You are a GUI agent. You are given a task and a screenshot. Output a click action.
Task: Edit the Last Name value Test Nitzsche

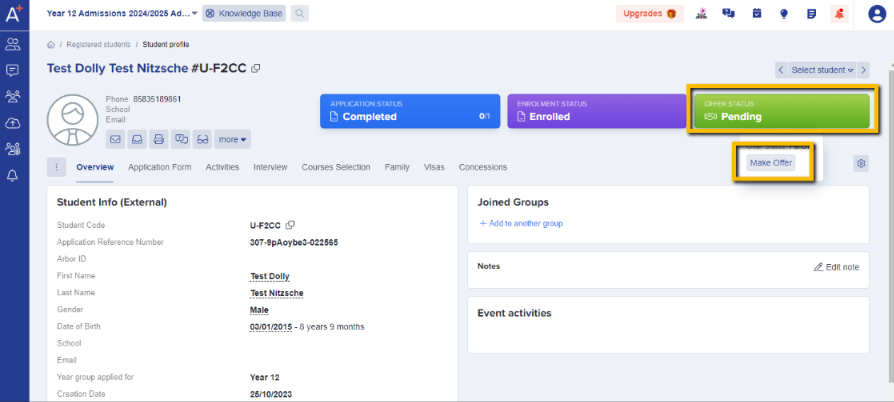[277, 293]
